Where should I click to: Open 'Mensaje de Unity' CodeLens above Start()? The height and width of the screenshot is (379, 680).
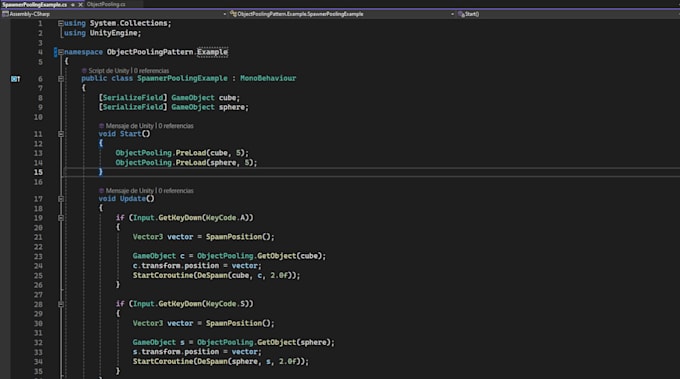(129, 126)
